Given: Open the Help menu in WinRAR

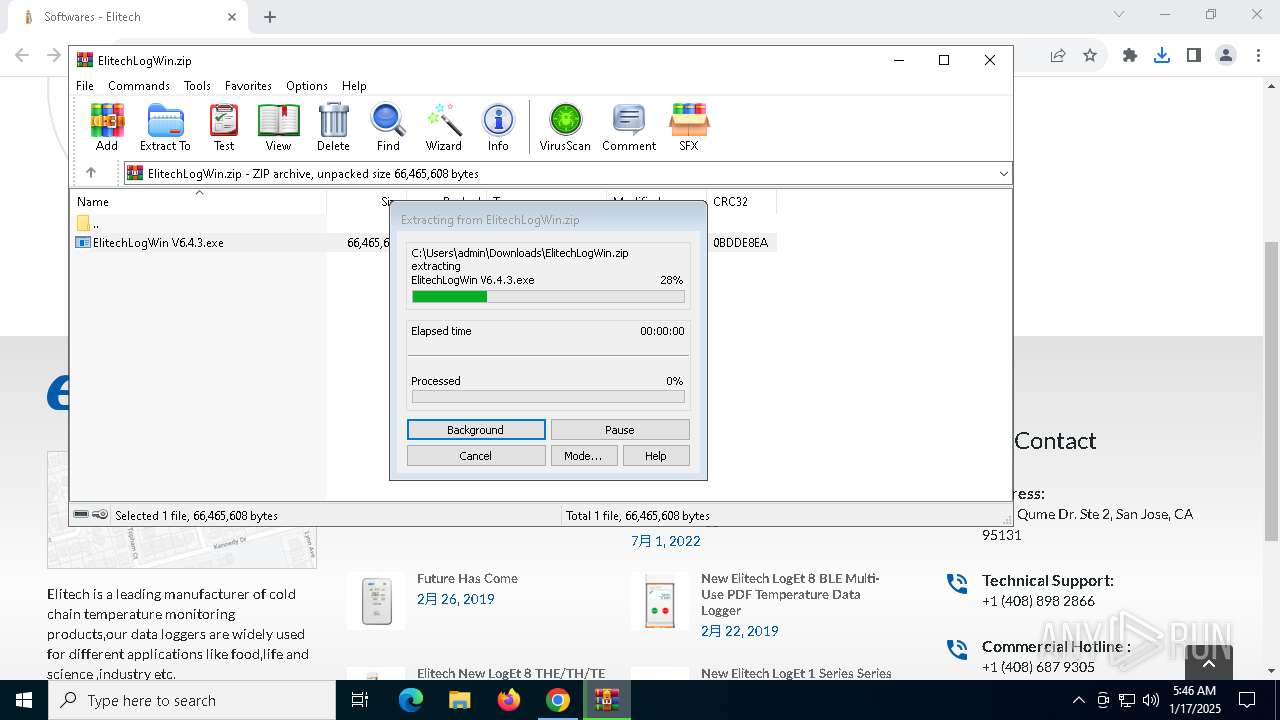Looking at the screenshot, I should [354, 86].
